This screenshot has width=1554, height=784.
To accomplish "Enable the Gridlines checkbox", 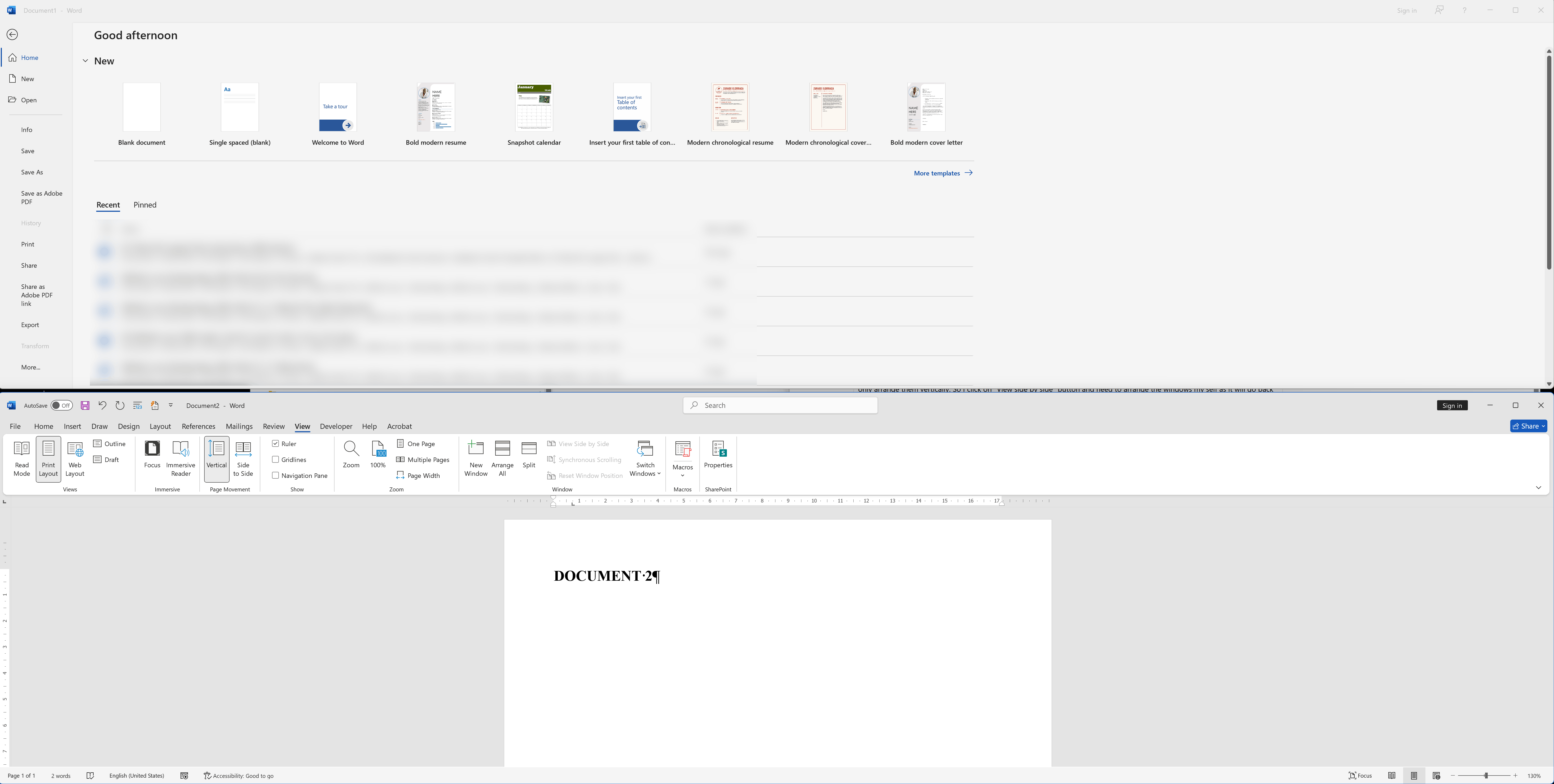I will [x=276, y=460].
